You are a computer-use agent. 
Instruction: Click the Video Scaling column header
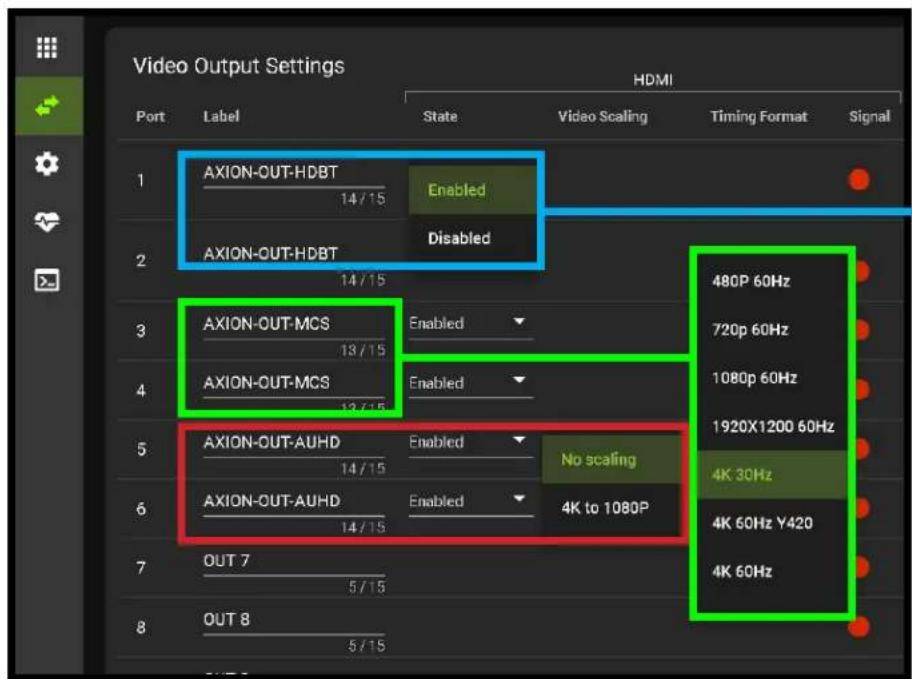[x=603, y=116]
